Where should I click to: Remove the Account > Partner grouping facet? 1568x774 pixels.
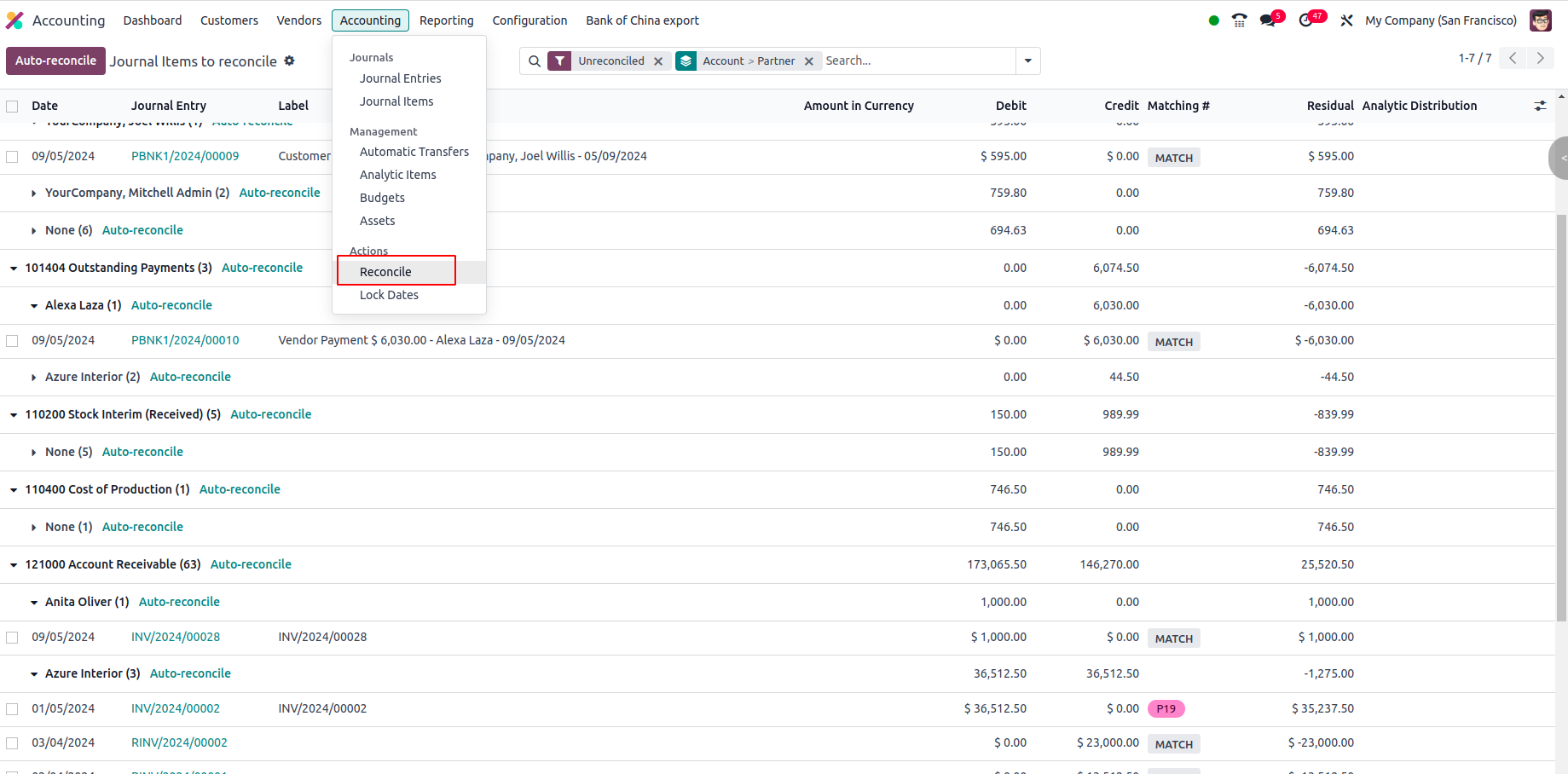coord(809,61)
